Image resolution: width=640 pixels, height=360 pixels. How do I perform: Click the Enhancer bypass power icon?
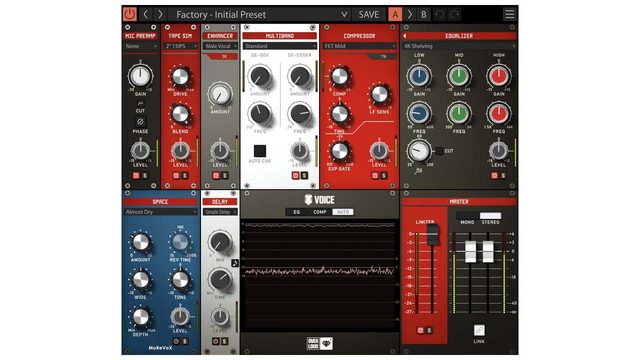point(216,176)
